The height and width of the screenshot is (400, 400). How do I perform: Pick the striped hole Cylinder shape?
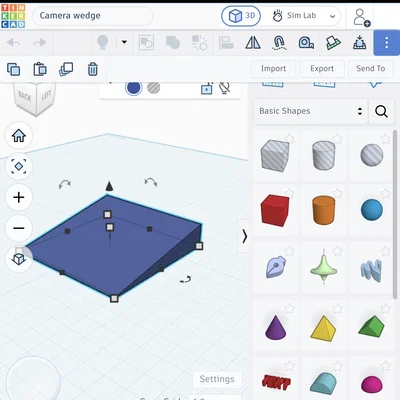click(x=323, y=155)
